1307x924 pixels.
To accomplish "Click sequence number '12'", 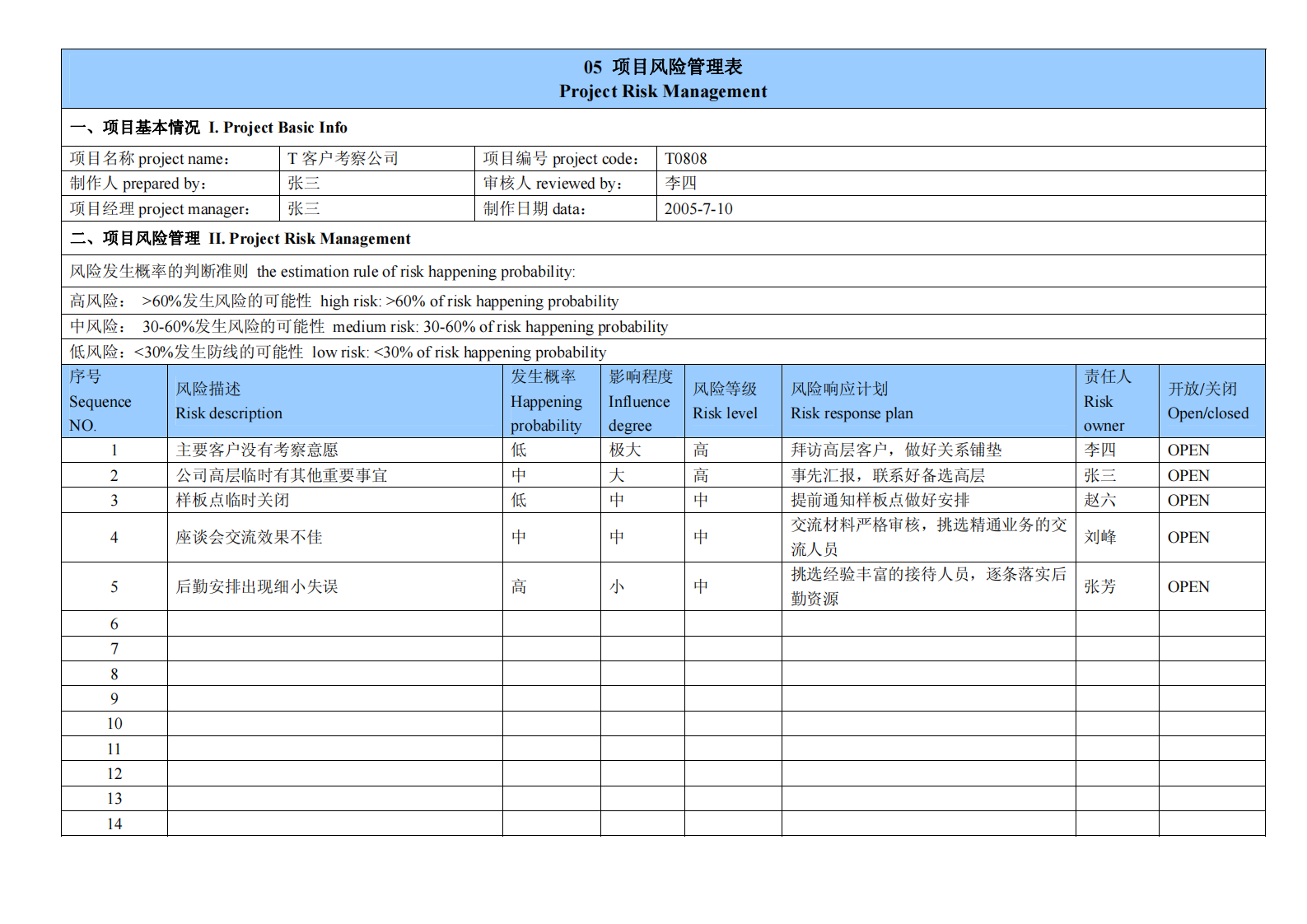I will point(114,774).
